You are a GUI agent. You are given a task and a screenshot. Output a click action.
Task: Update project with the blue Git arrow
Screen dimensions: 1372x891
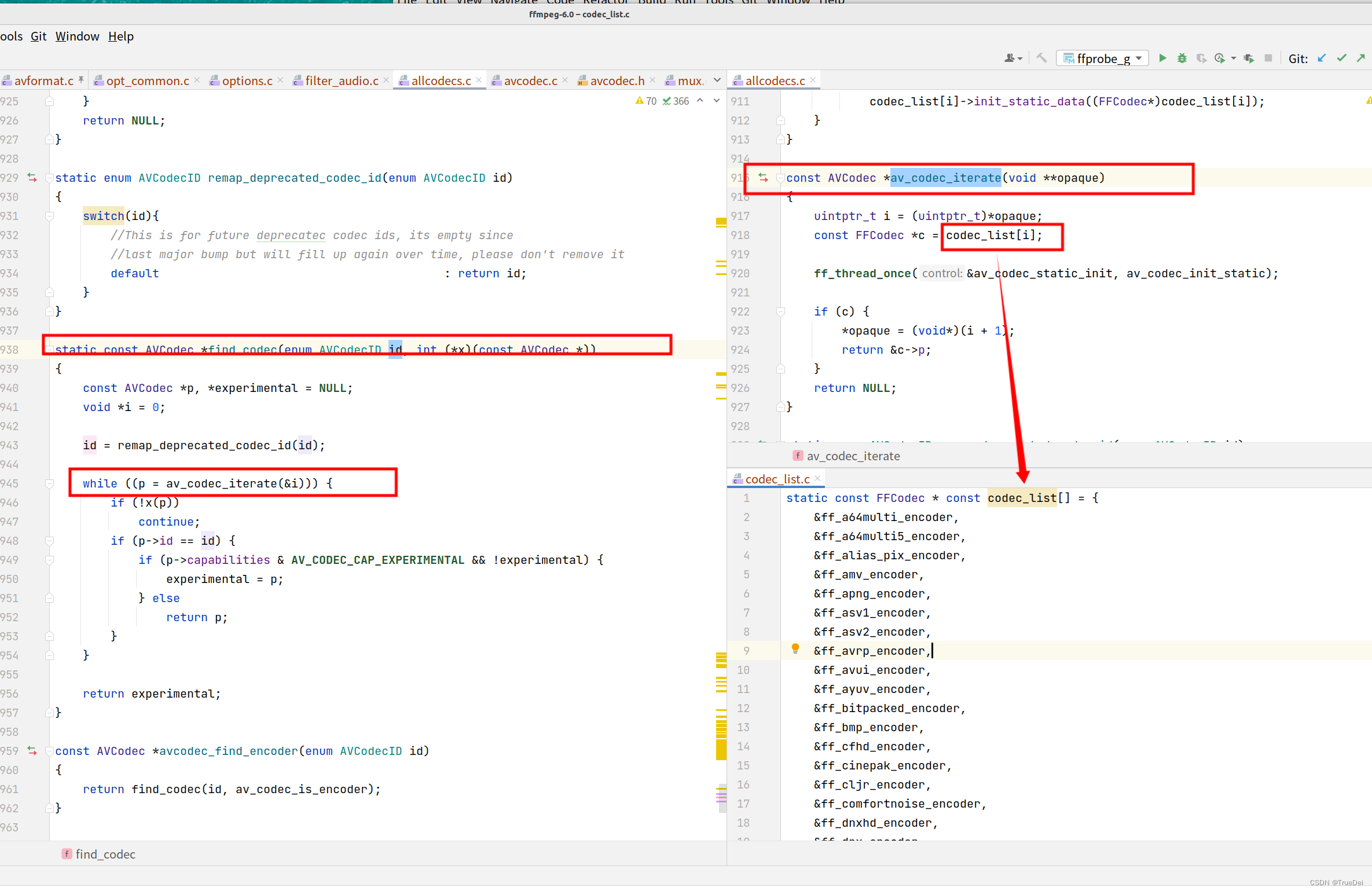click(x=1322, y=58)
